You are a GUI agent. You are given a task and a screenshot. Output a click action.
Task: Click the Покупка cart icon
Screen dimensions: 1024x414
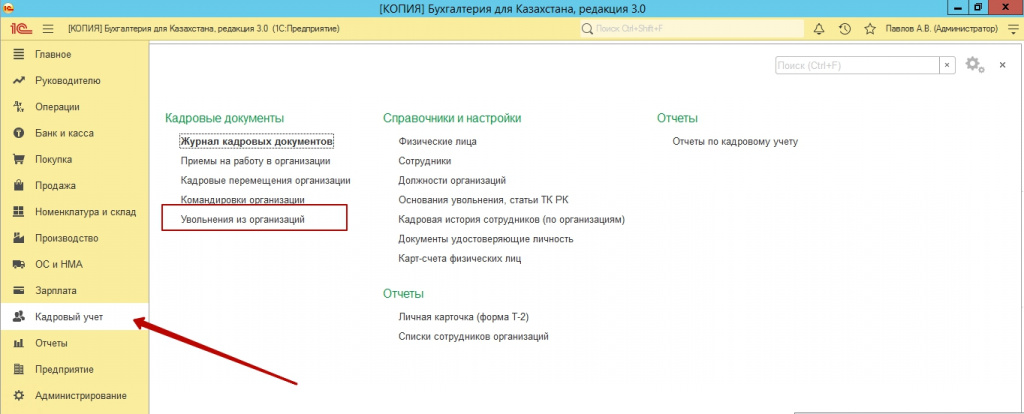(19, 159)
